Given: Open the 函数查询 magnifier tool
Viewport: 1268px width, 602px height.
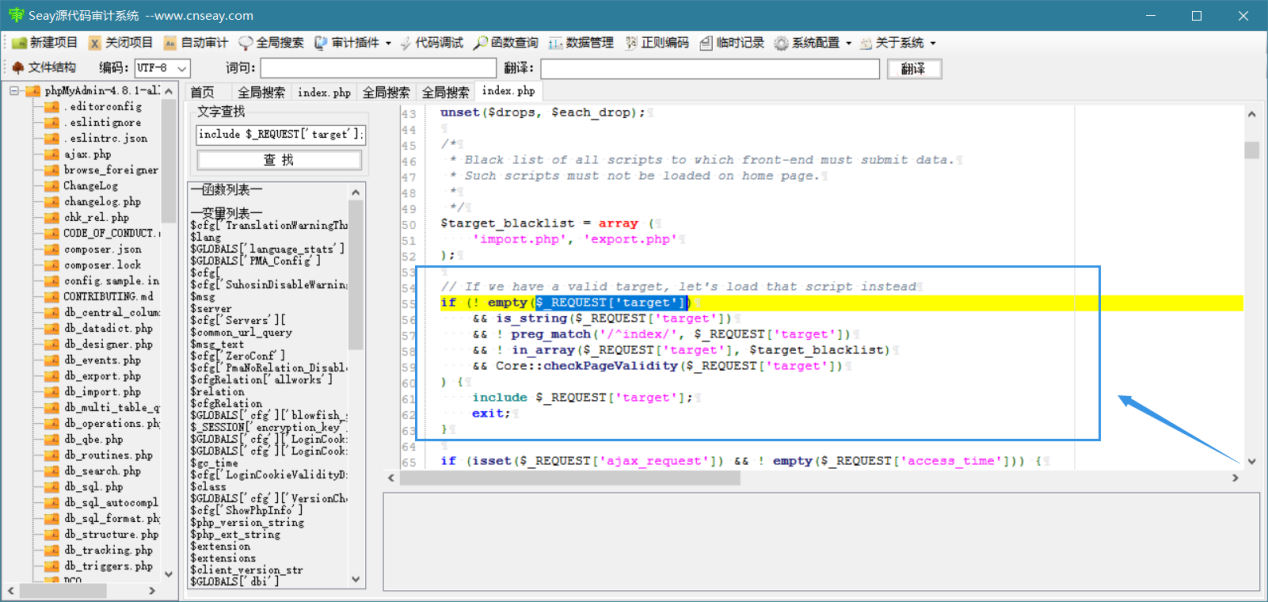Looking at the screenshot, I should point(506,43).
